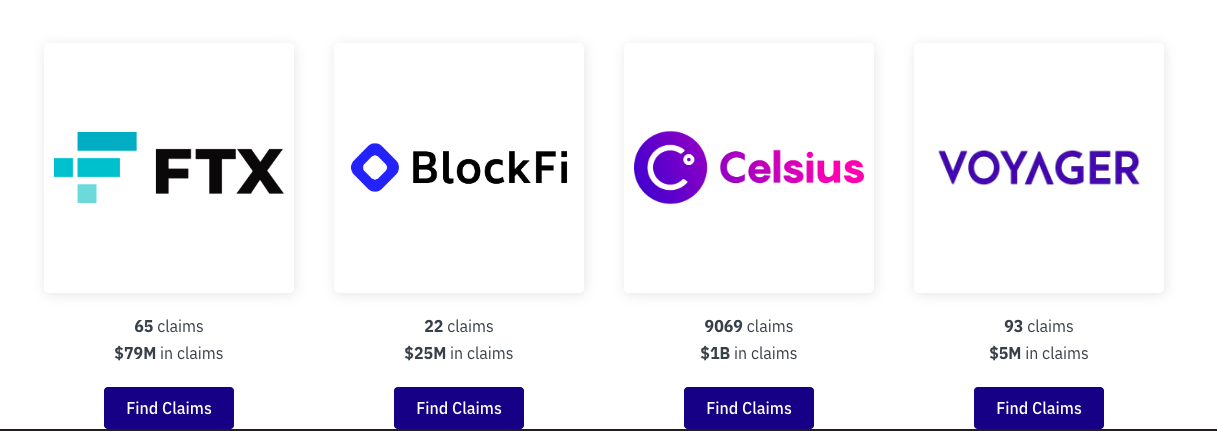The width and height of the screenshot is (1217, 431).
Task: Click the BlockFi blue diamond icon
Action: click(375, 168)
